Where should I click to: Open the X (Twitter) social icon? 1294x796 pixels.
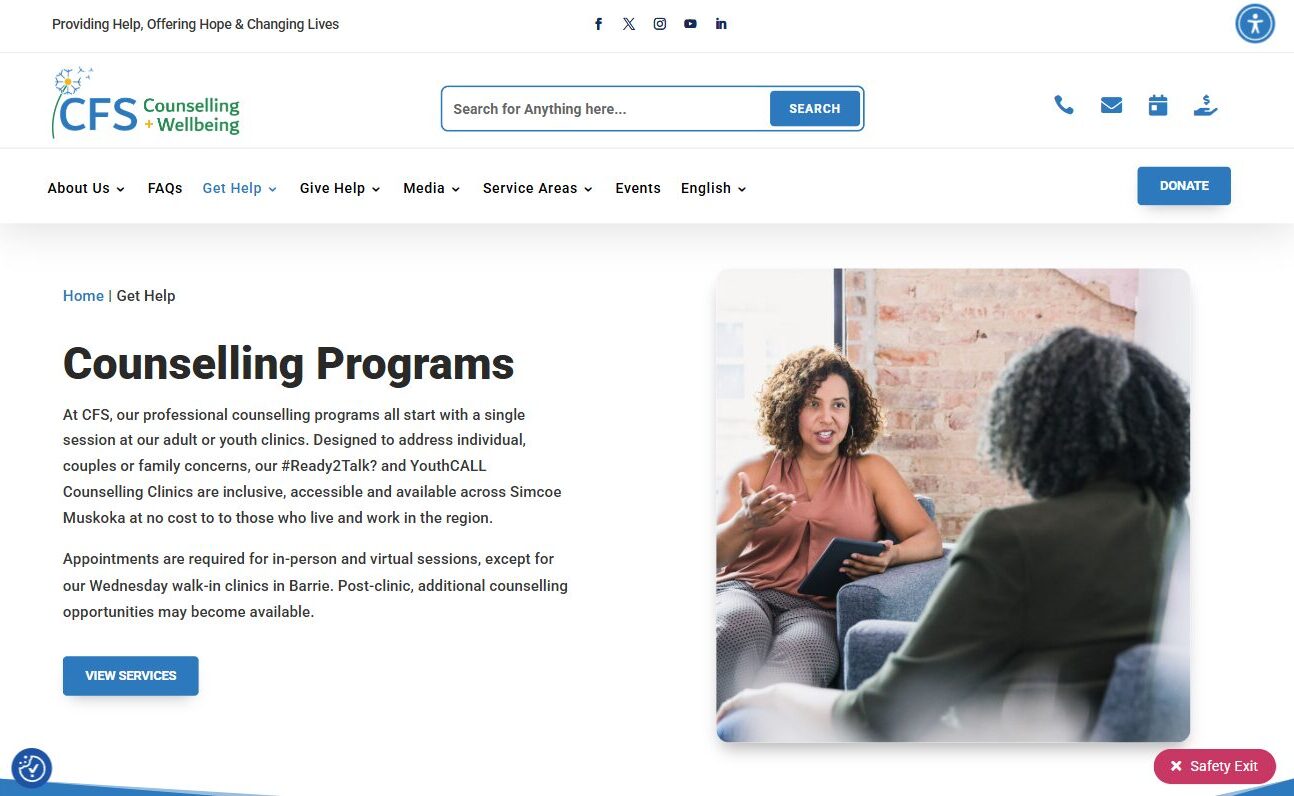click(x=629, y=24)
